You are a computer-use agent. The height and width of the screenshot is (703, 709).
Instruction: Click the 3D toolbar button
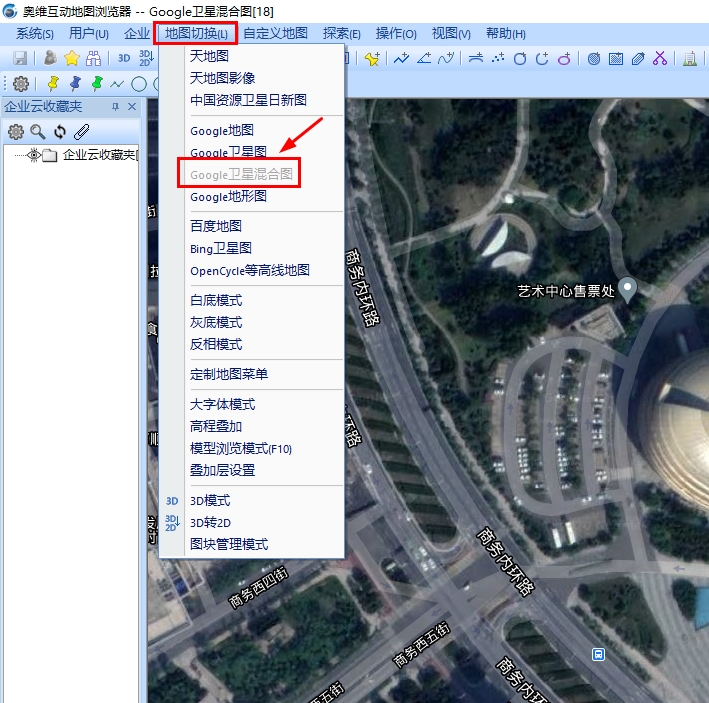[x=124, y=58]
